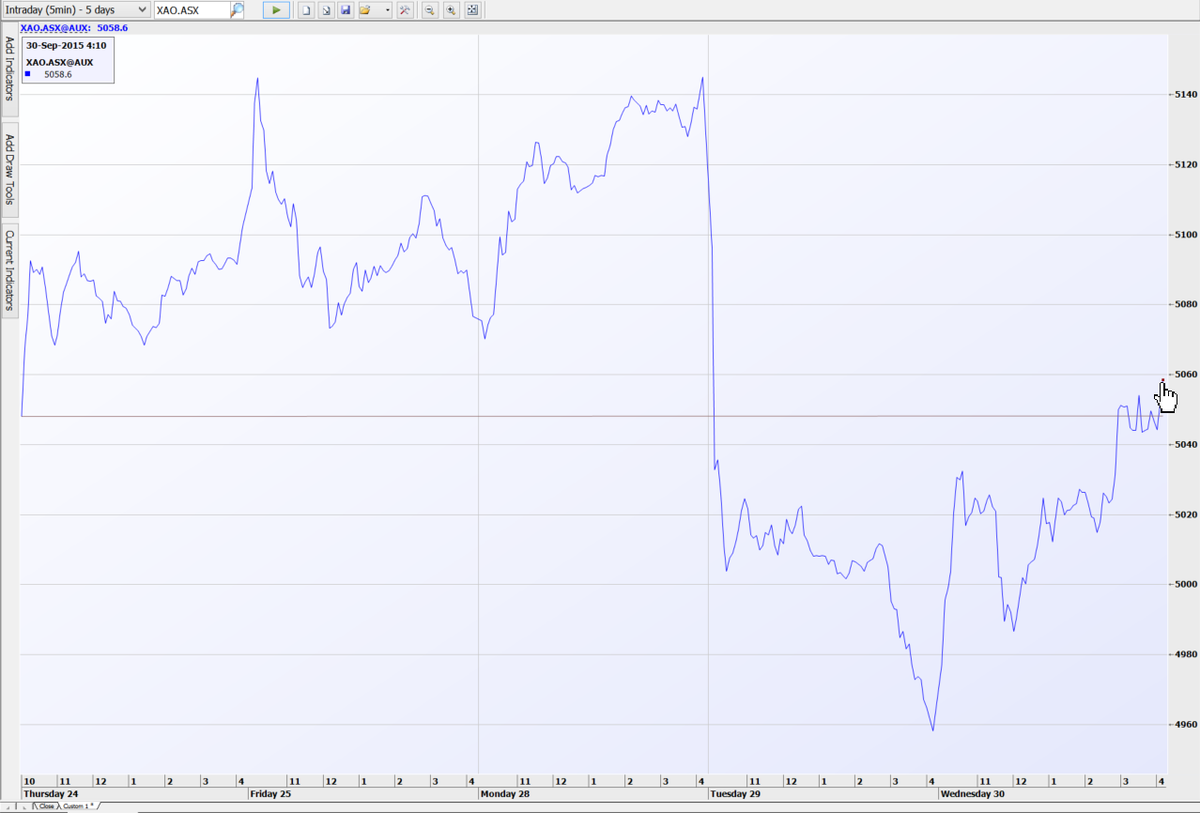Open chart with the folder icon
Image resolution: width=1200 pixels, height=813 pixels.
coord(366,10)
